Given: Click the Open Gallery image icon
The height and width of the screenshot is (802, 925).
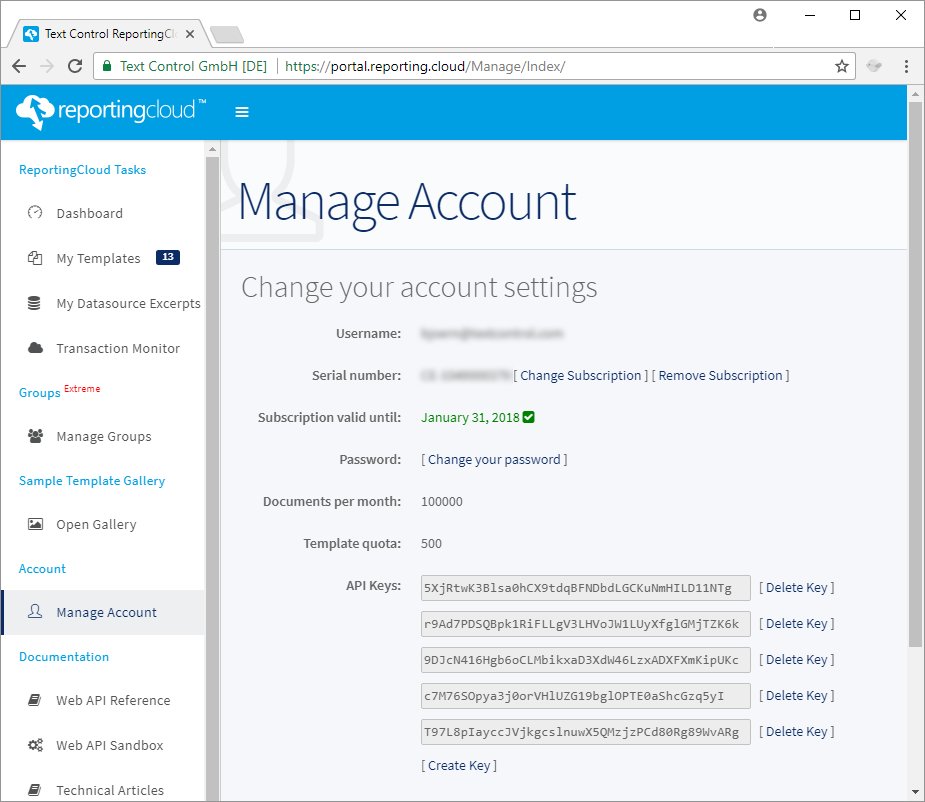Looking at the screenshot, I should (35, 523).
